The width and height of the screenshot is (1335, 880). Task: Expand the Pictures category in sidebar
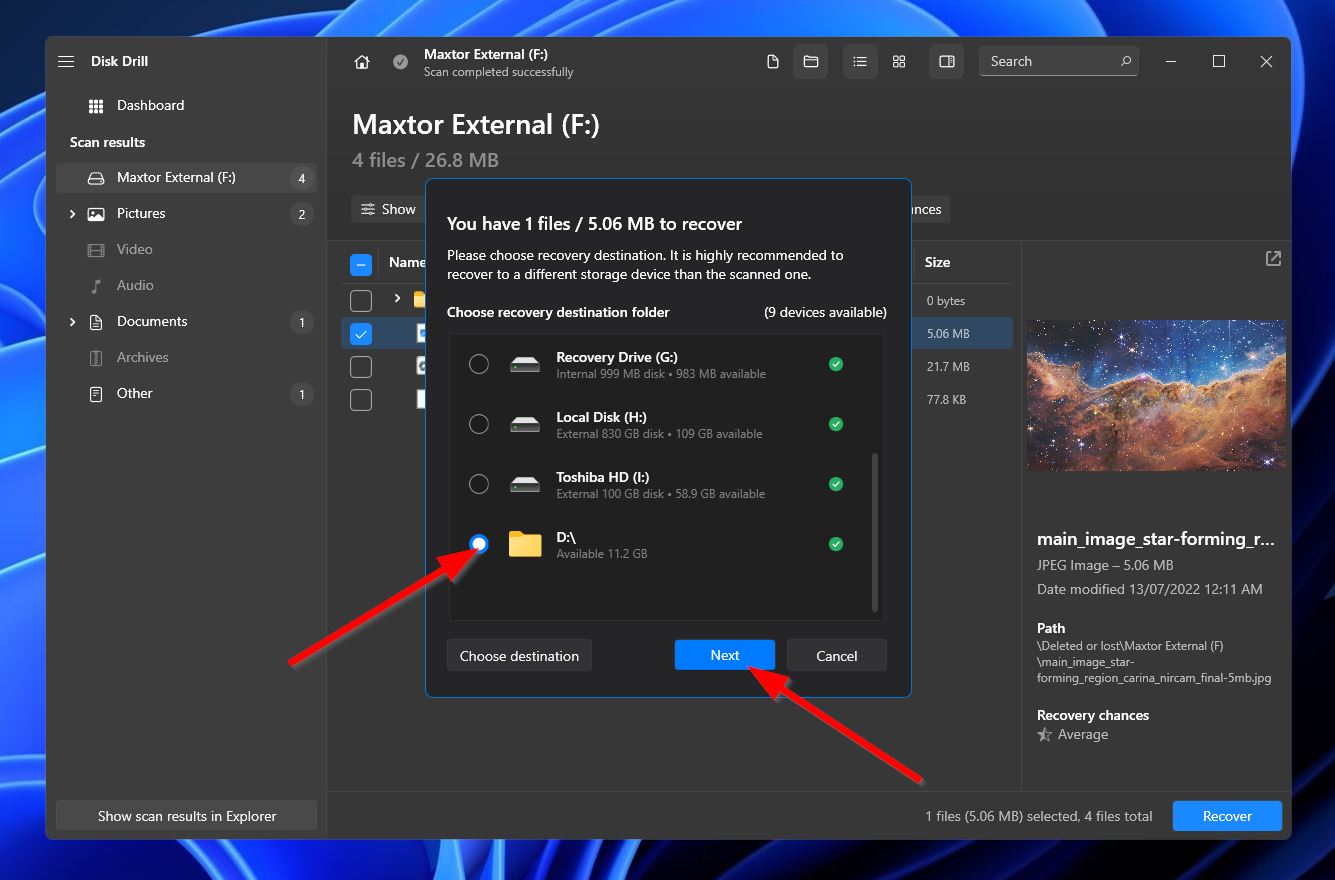click(x=72, y=214)
